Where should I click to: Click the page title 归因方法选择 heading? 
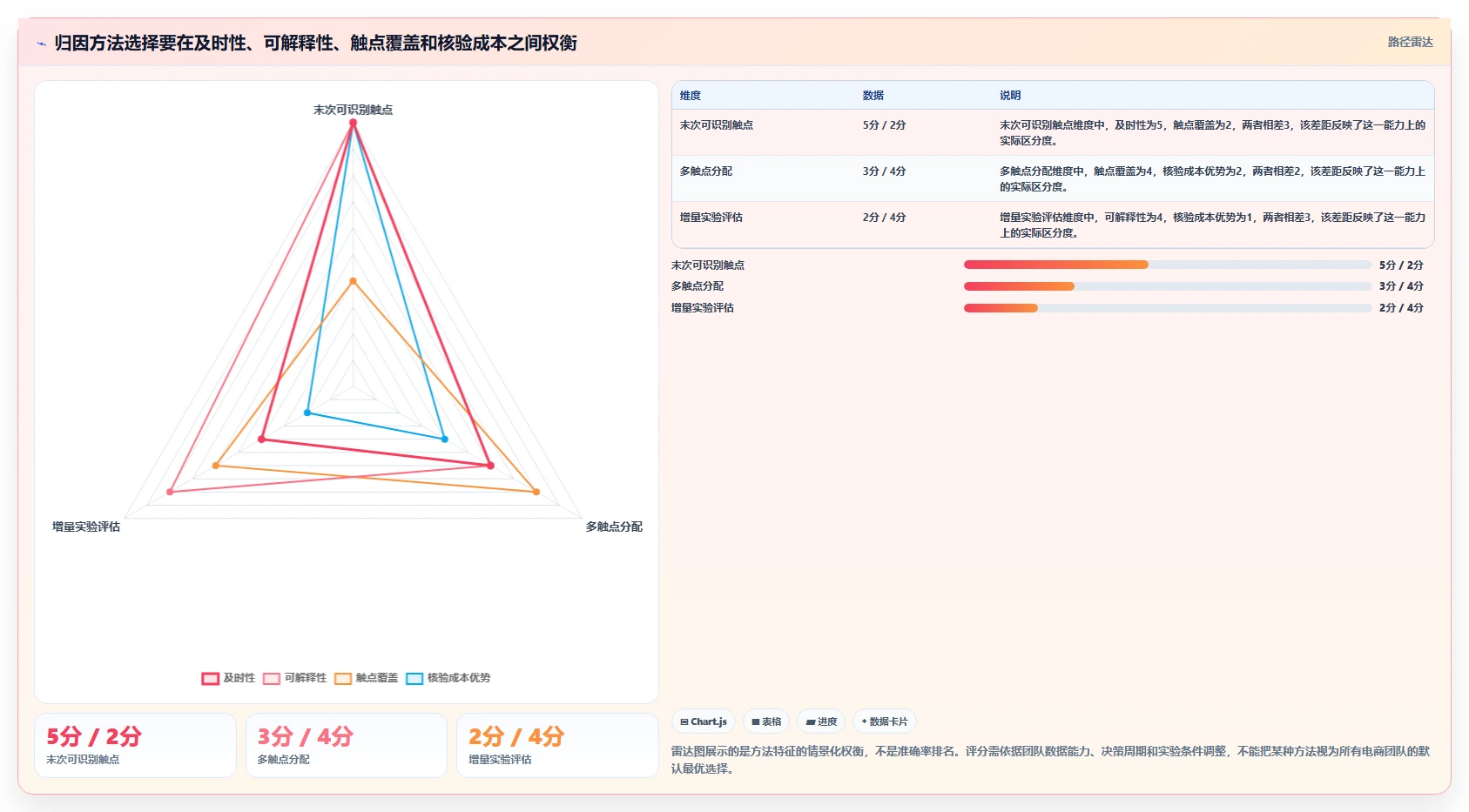[x=315, y=43]
